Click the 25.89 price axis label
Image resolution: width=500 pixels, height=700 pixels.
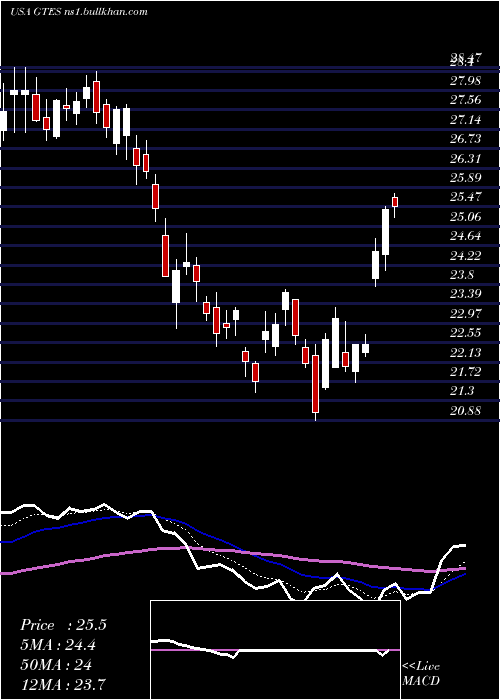pyautogui.click(x=466, y=178)
